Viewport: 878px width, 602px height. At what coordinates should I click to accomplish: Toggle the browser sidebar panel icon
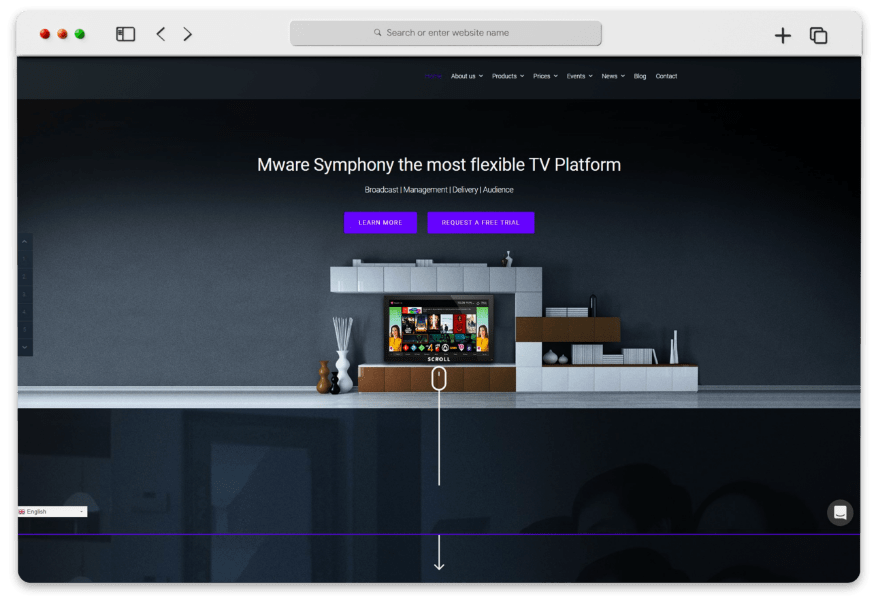click(x=125, y=34)
